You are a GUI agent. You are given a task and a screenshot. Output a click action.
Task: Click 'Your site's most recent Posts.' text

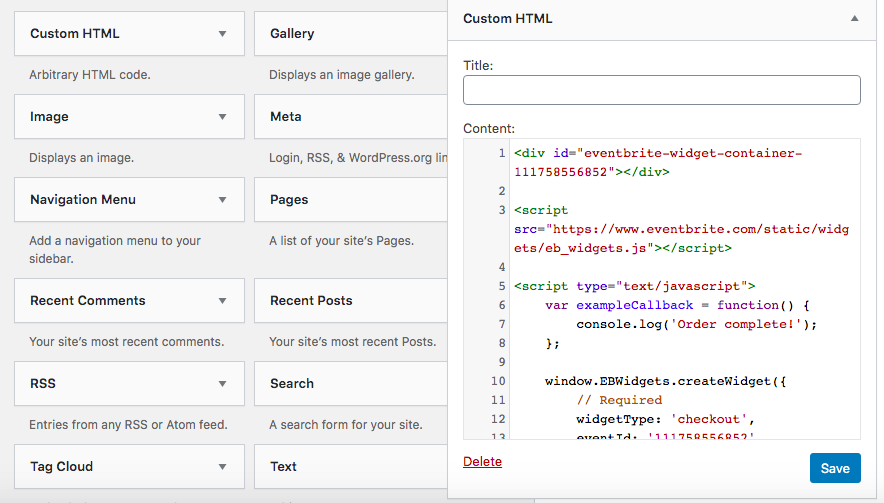[x=352, y=342]
